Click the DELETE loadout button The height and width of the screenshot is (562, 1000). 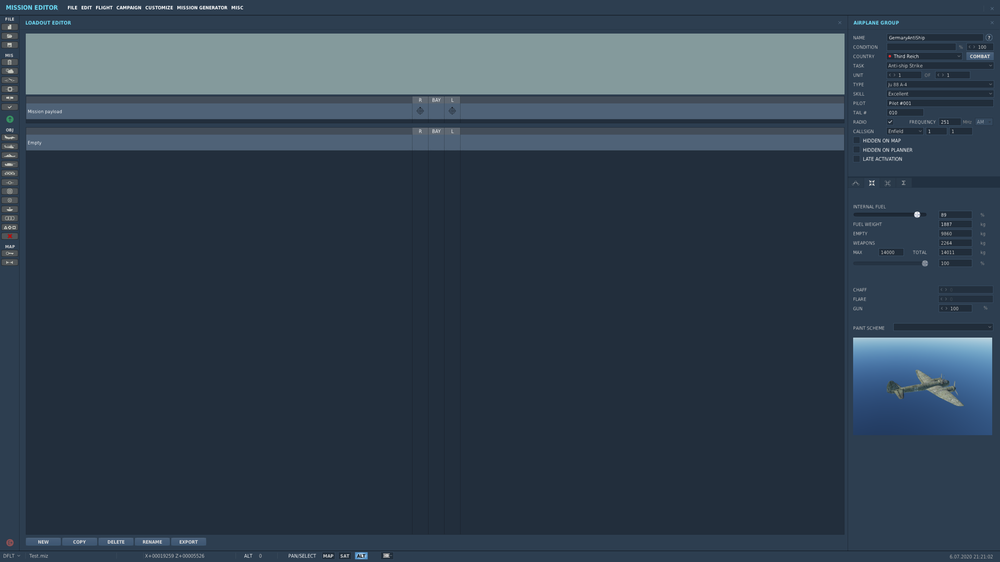[x=115, y=542]
